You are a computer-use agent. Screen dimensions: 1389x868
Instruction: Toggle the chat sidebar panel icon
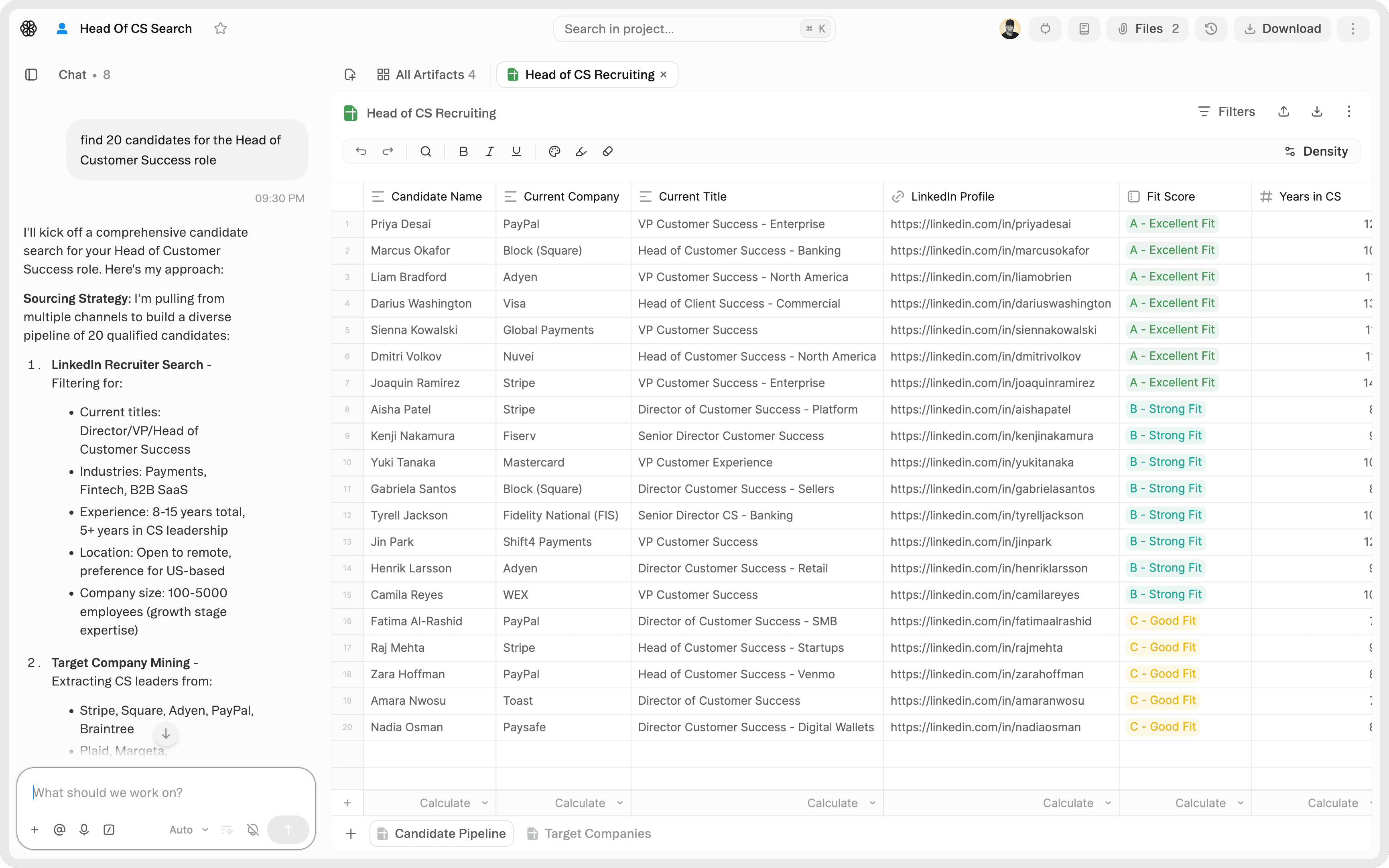click(x=32, y=75)
